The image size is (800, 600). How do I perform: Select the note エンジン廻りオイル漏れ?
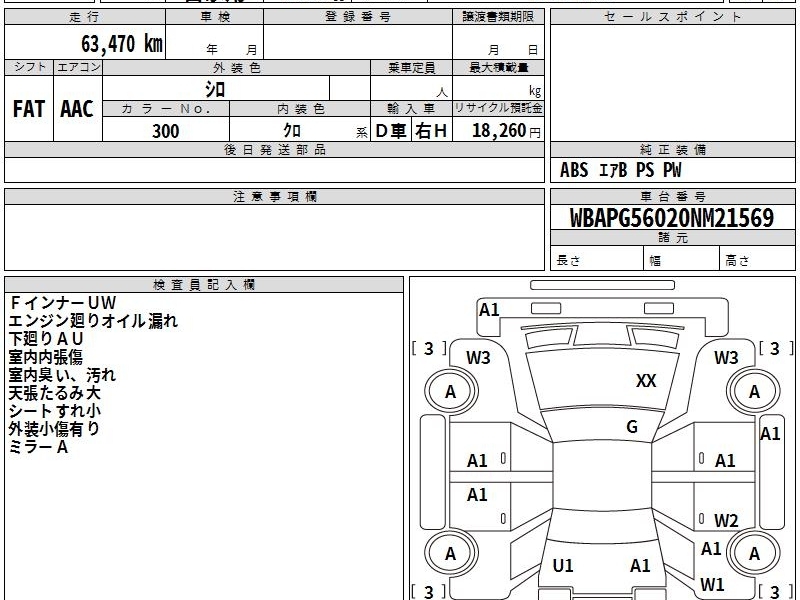(93, 321)
